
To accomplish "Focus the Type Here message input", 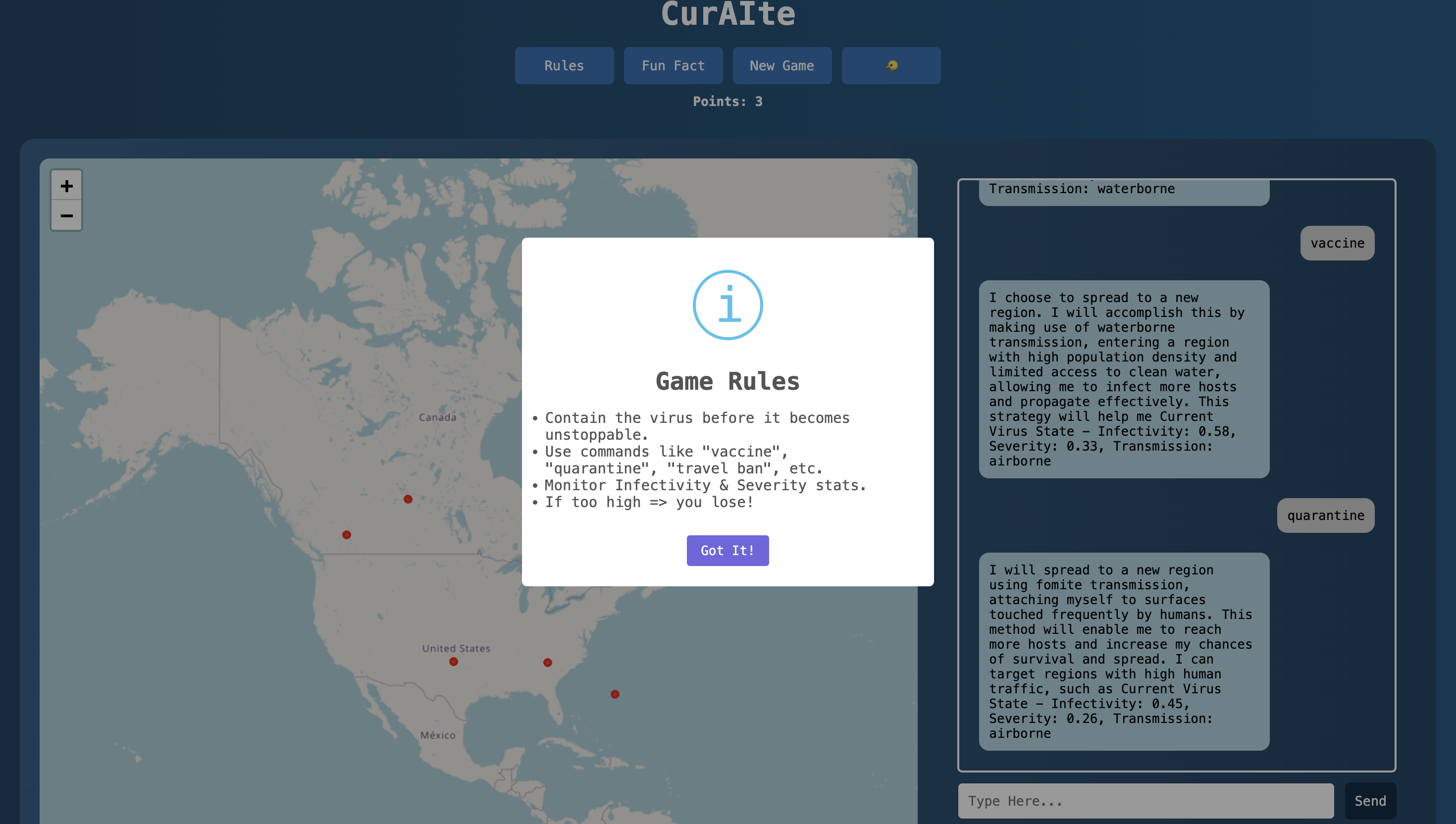I will [x=1145, y=801].
